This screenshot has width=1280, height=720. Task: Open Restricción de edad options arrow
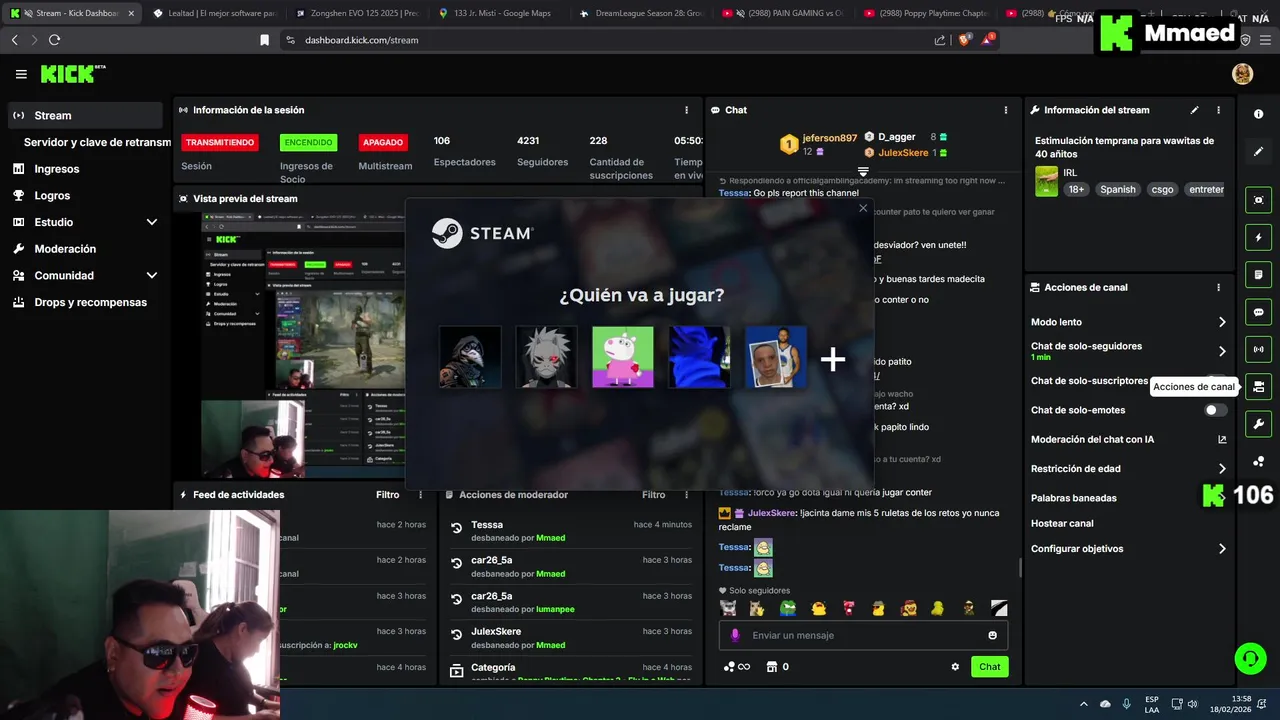(1222, 468)
